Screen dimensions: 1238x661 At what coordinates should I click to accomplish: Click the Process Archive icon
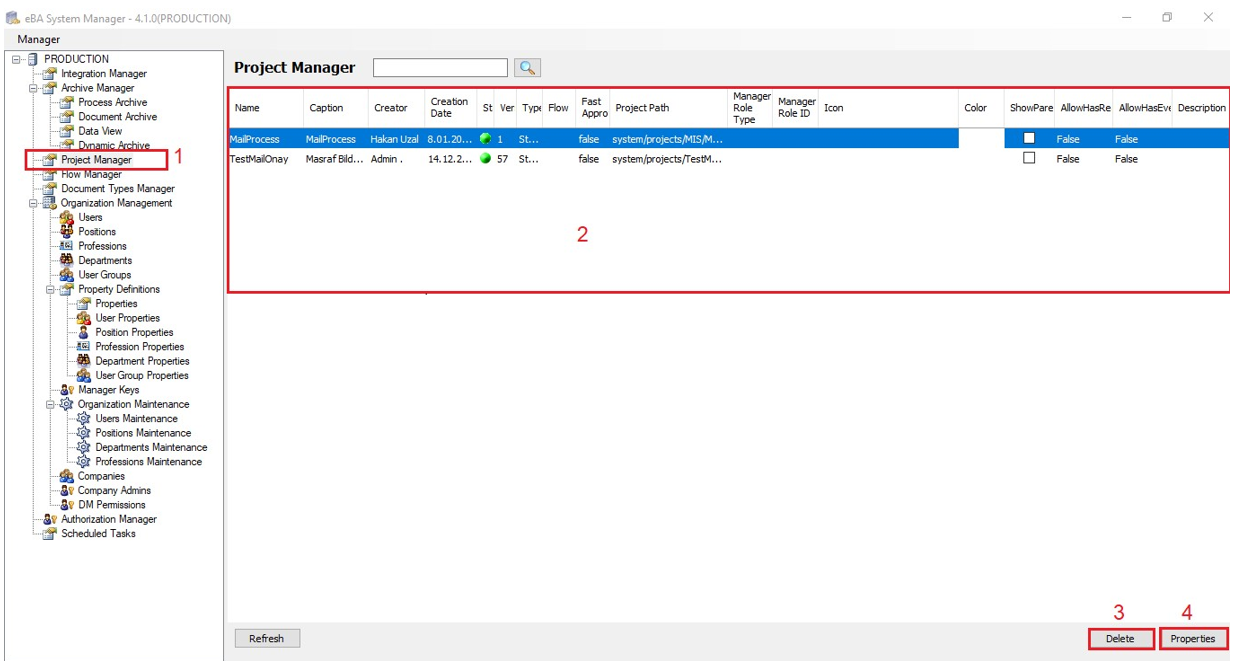(67, 102)
